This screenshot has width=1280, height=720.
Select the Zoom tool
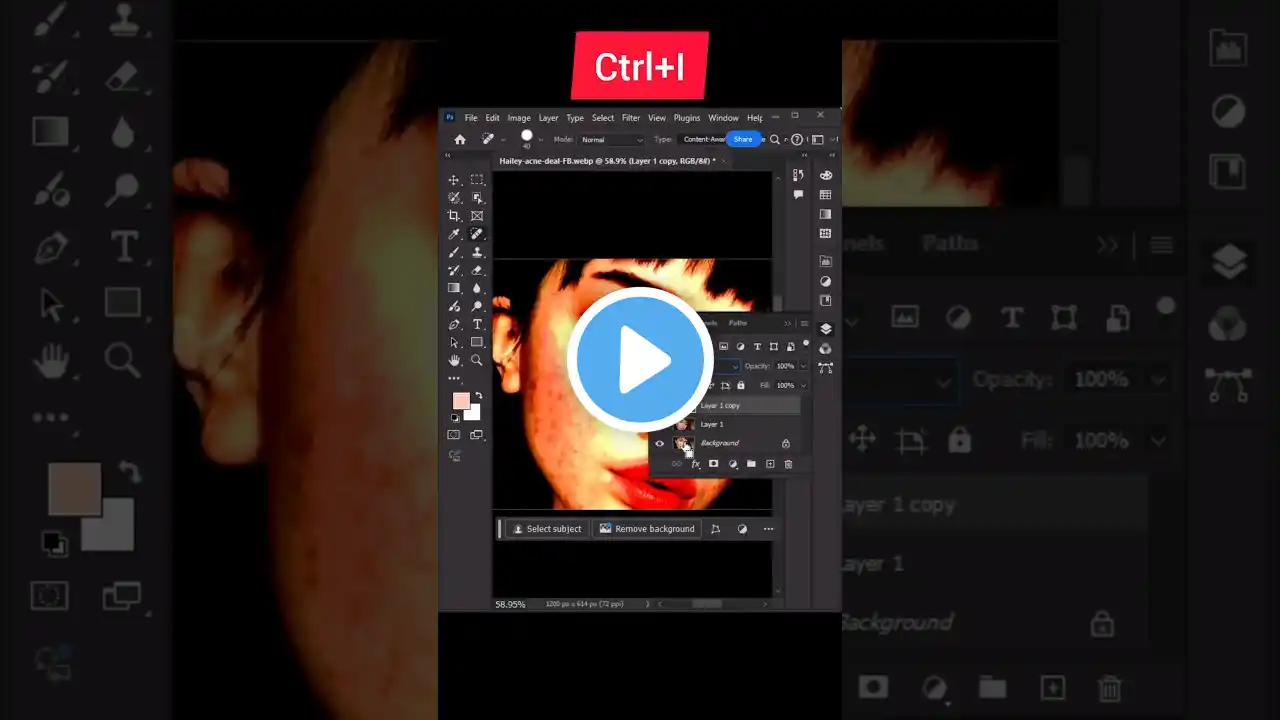(477, 360)
